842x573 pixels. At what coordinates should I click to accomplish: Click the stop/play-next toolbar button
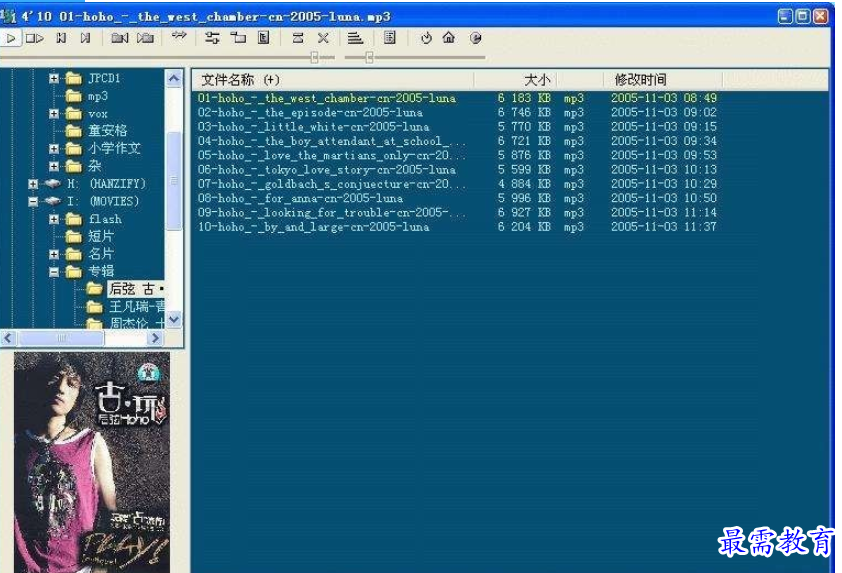[x=35, y=38]
